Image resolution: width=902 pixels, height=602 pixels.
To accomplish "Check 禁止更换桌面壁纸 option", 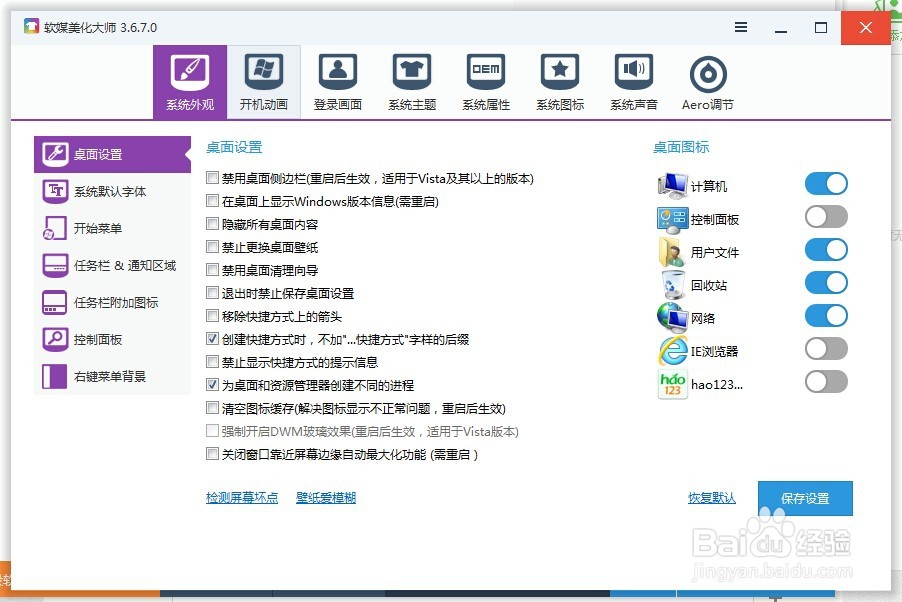I will [212, 247].
